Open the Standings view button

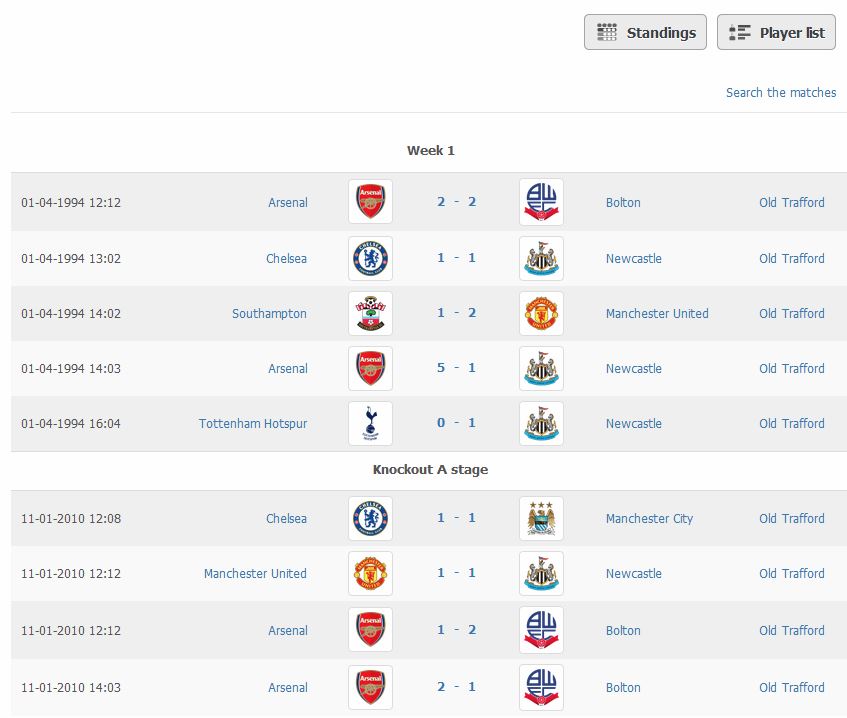[x=645, y=32]
